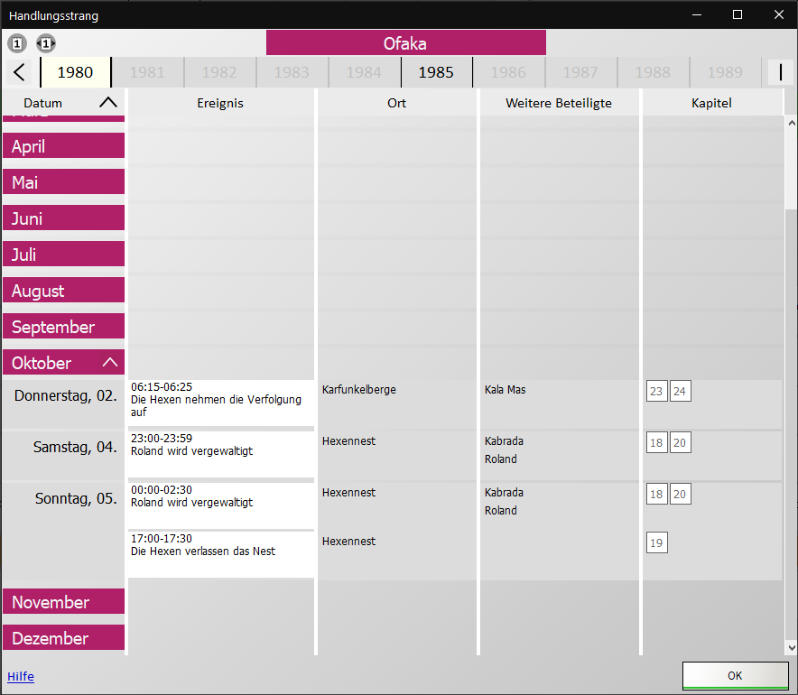
Task: Click the Ofaka title banner
Action: click(405, 43)
